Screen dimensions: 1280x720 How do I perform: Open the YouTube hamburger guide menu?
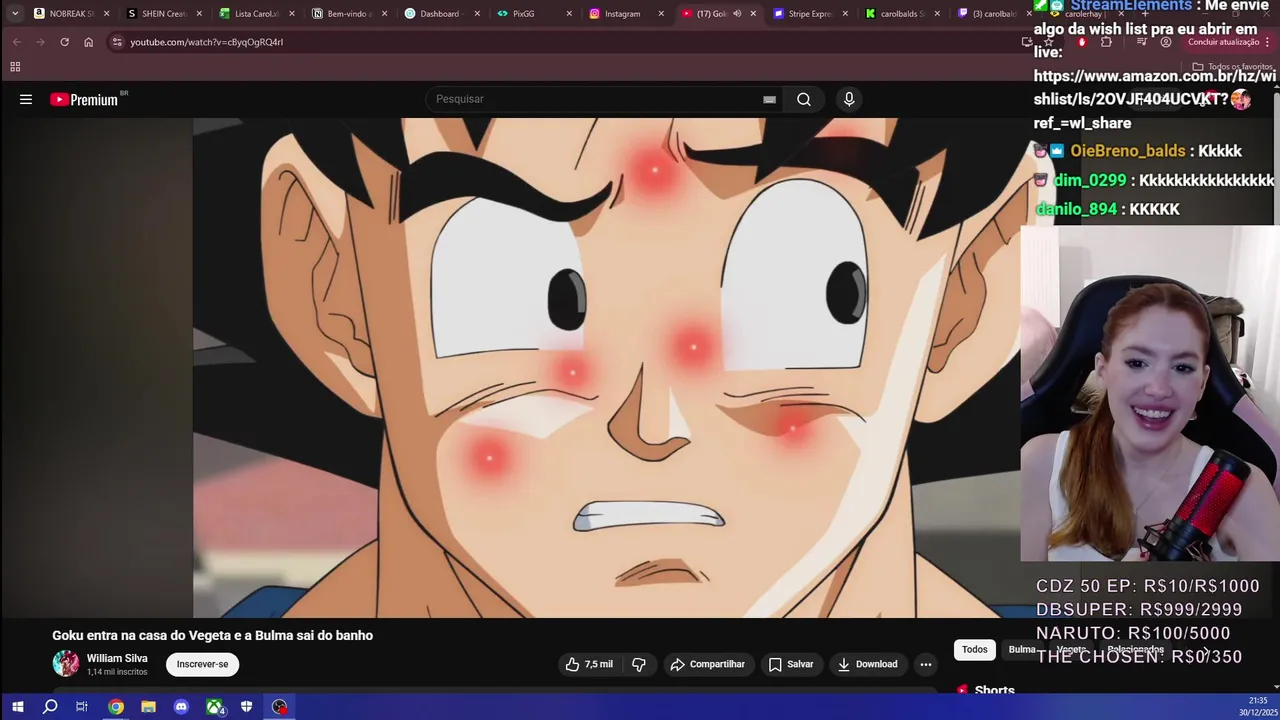tap(26, 99)
